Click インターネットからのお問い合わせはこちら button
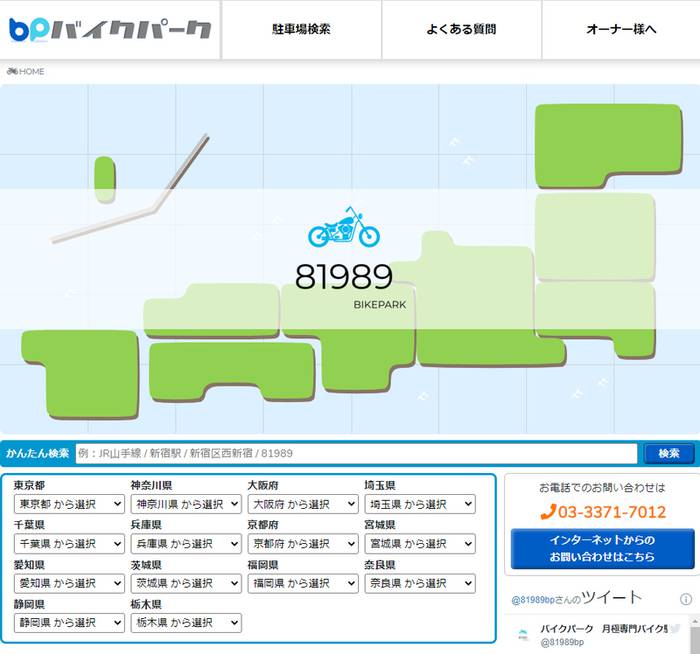Viewport: 700px width, 654px height. pos(602,549)
